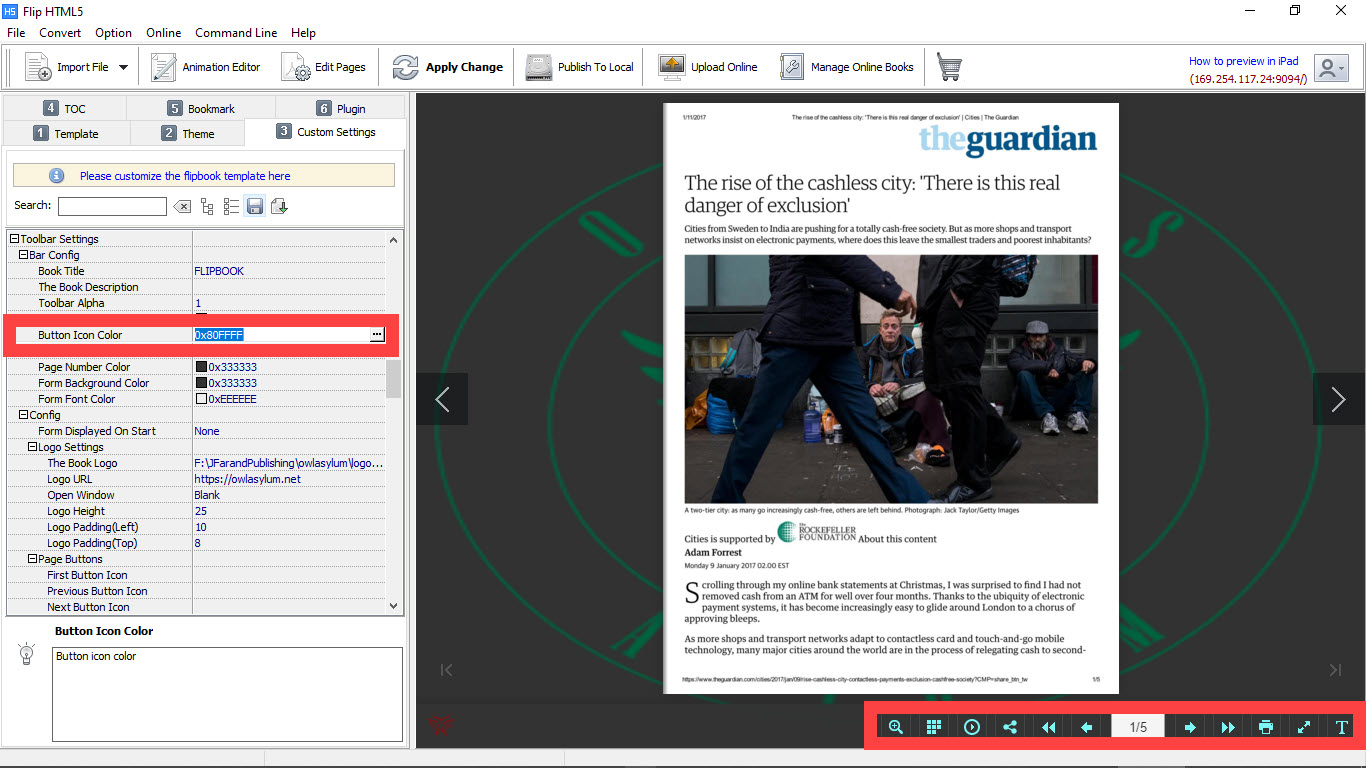
Task: Import settings with the green arrow icon
Action: (279, 206)
